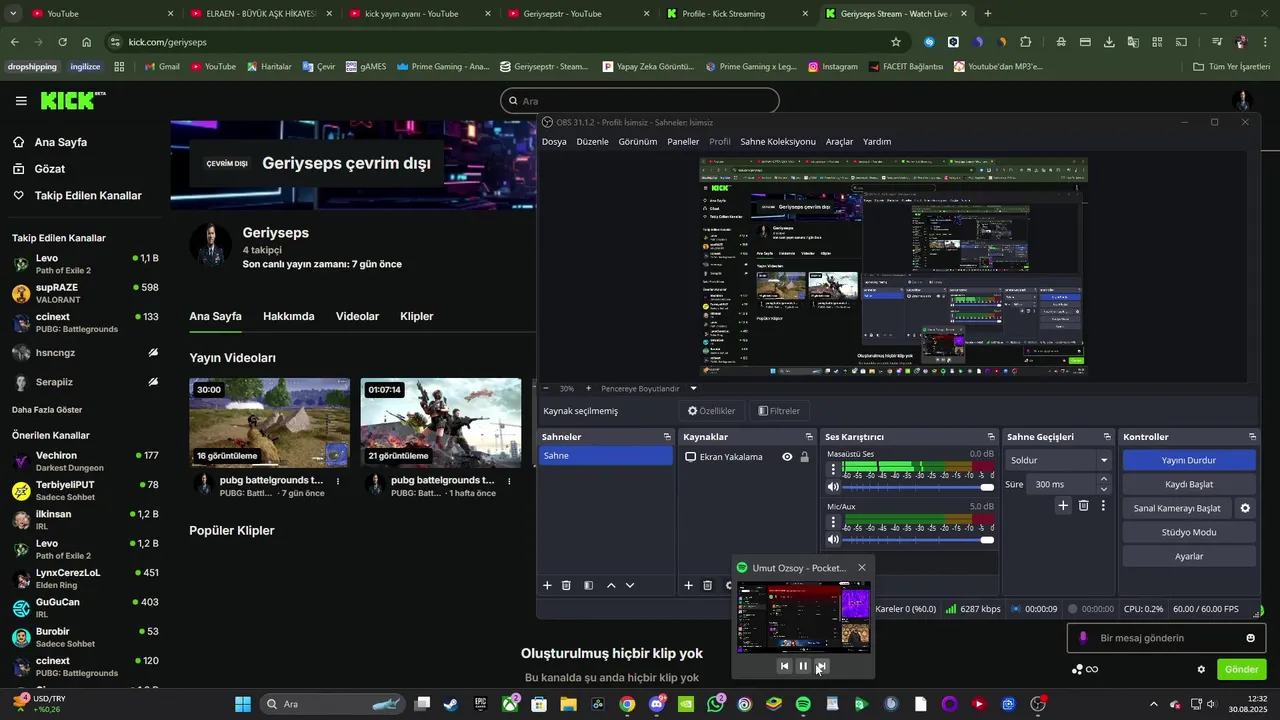Open virtual camera settings gear
Viewport: 1280px width, 720px height.
(x=1245, y=508)
